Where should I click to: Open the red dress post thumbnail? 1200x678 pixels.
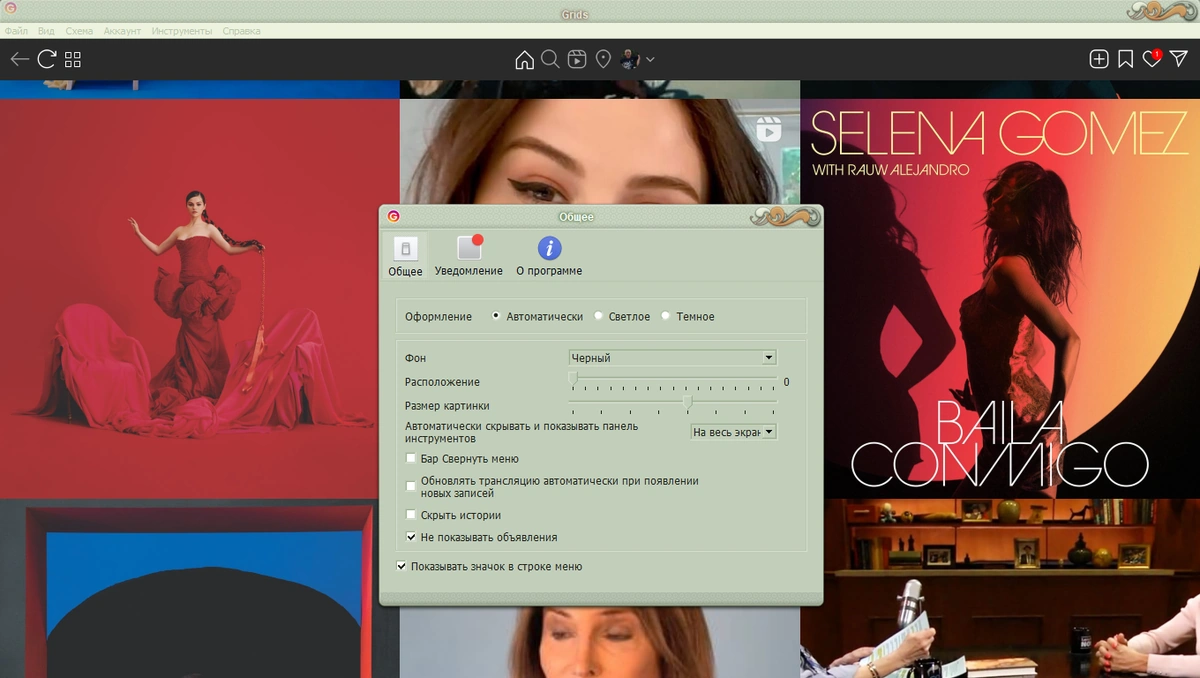(x=199, y=298)
